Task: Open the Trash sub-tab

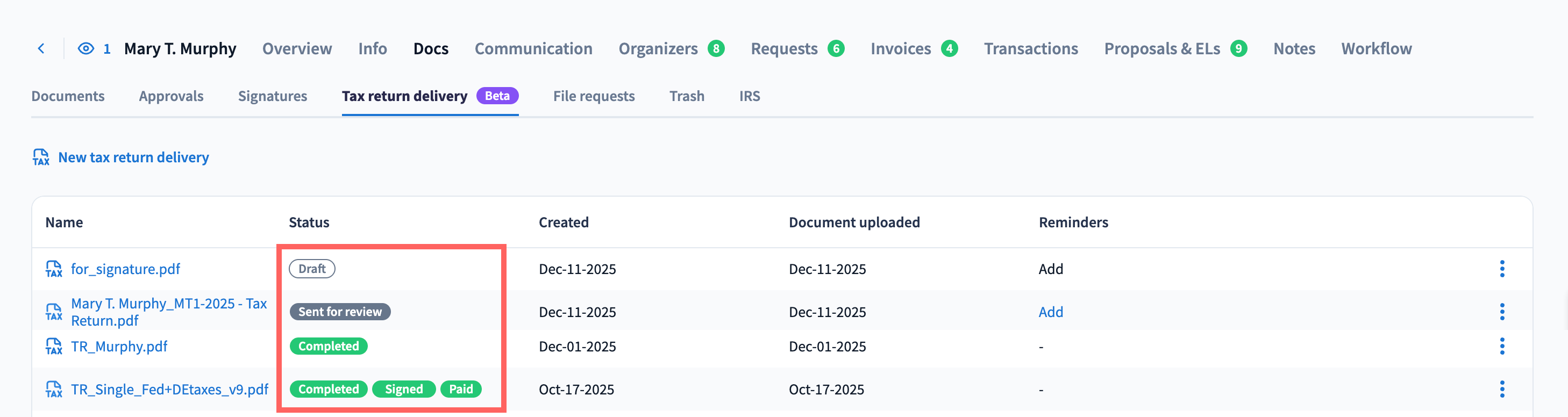Action: (x=687, y=96)
